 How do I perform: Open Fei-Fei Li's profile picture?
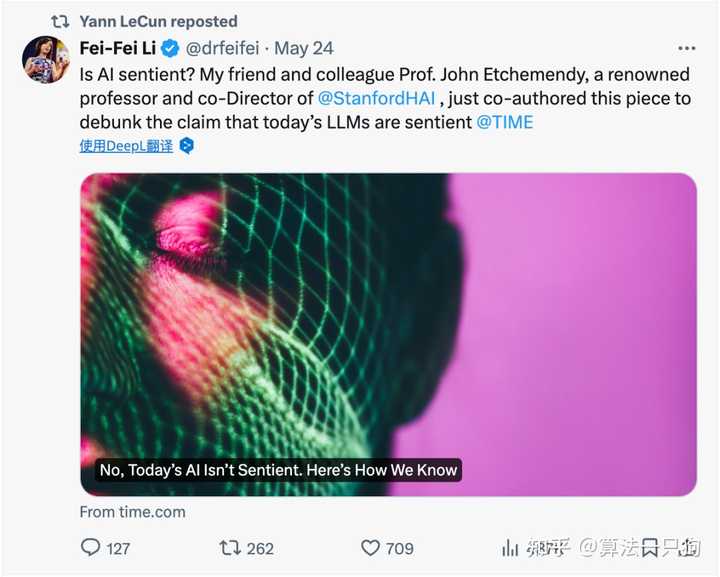tap(45, 60)
